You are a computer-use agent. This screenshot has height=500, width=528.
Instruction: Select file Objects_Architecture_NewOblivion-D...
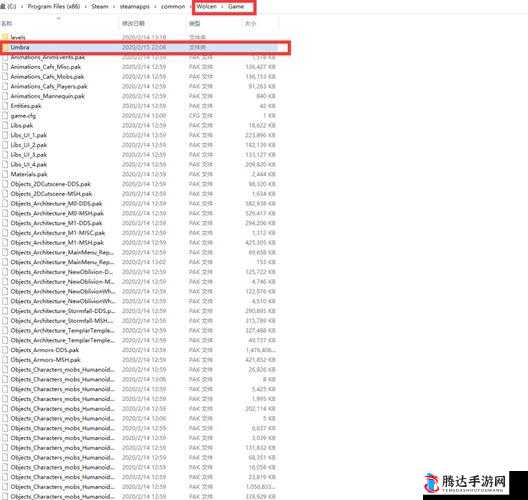pos(62,272)
